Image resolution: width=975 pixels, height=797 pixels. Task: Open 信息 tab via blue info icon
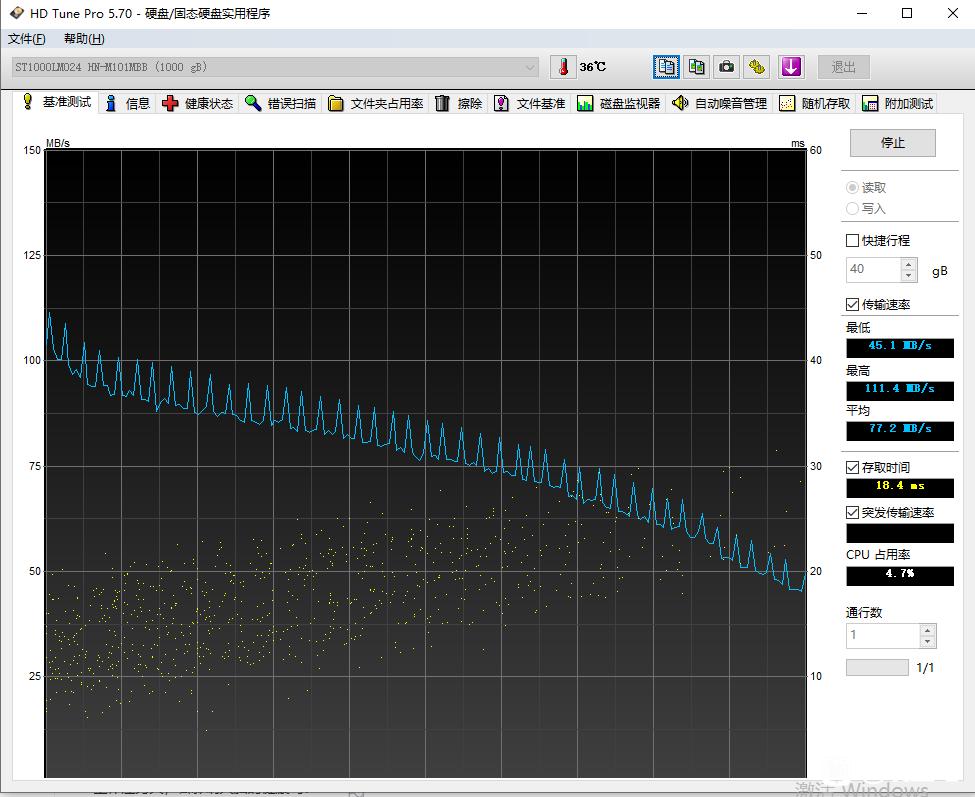(111, 103)
